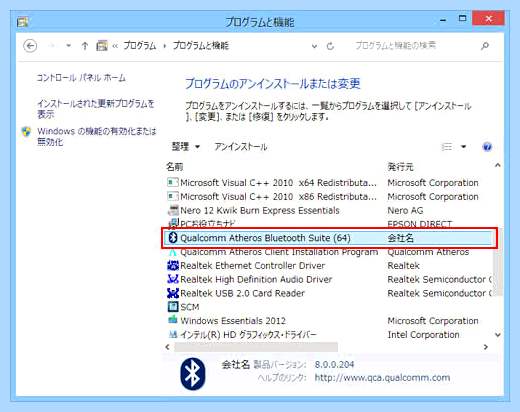This screenshot has height=412, width=520.
Task: Click the help question mark icon
Action: pos(487,147)
